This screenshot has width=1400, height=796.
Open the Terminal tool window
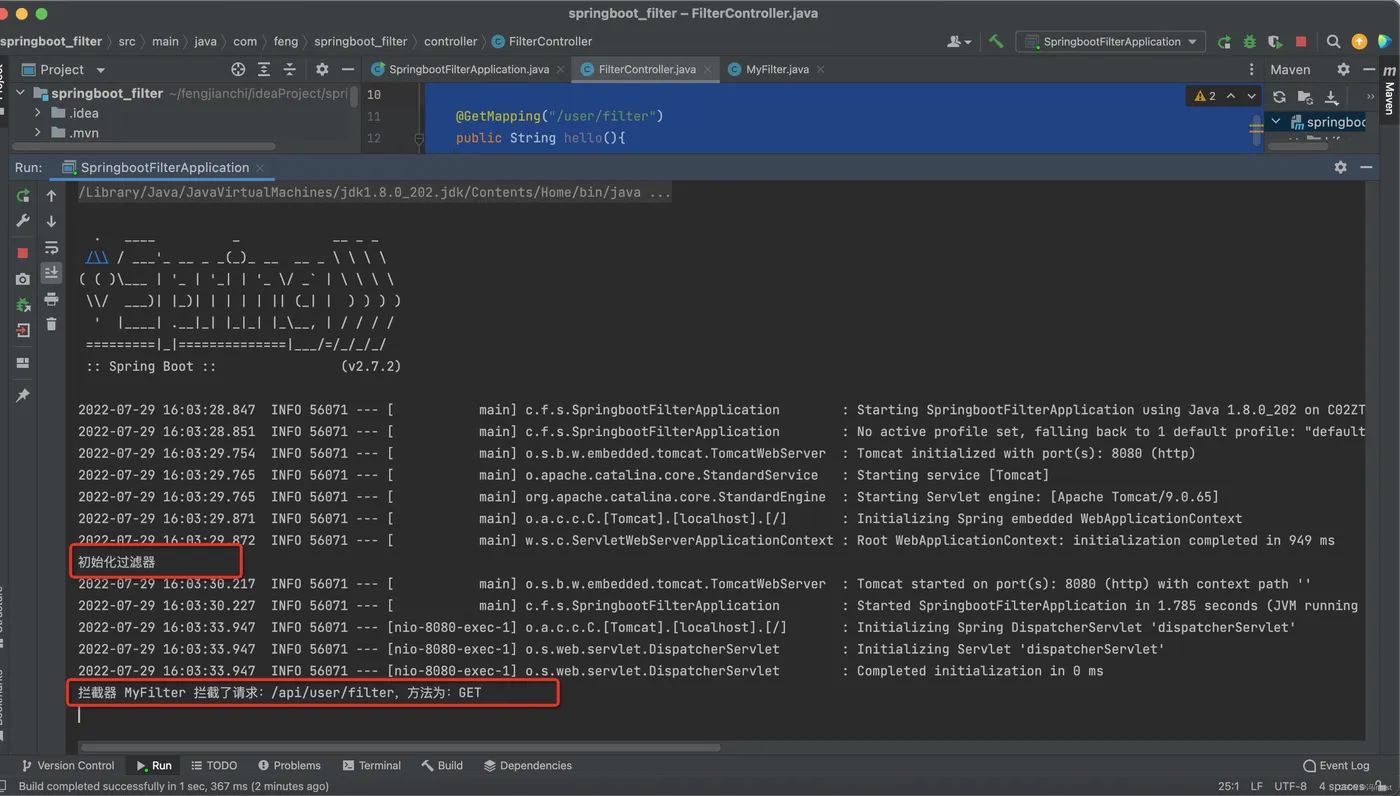pos(372,765)
